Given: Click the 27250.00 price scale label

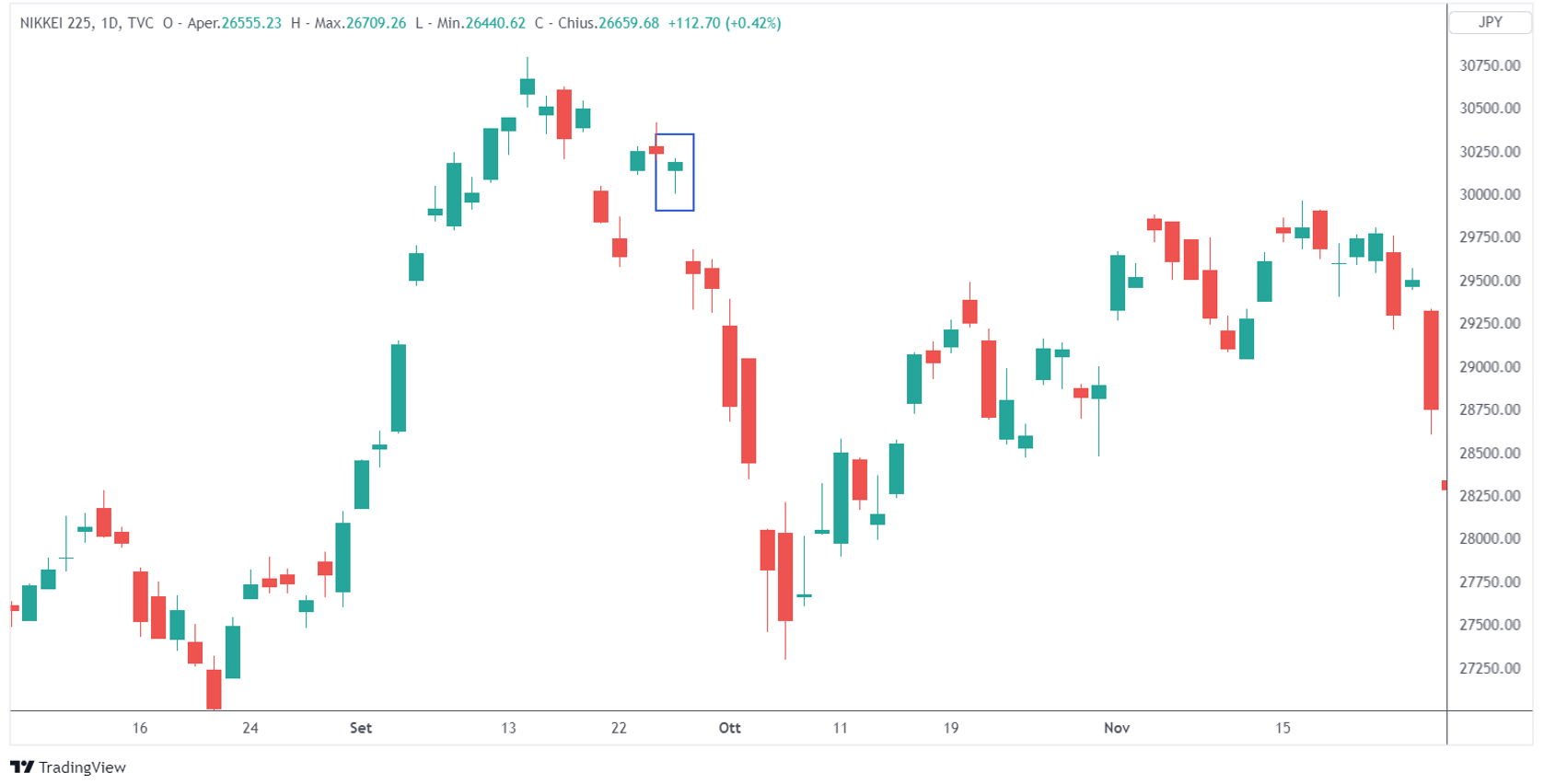Looking at the screenshot, I should point(1490,668).
